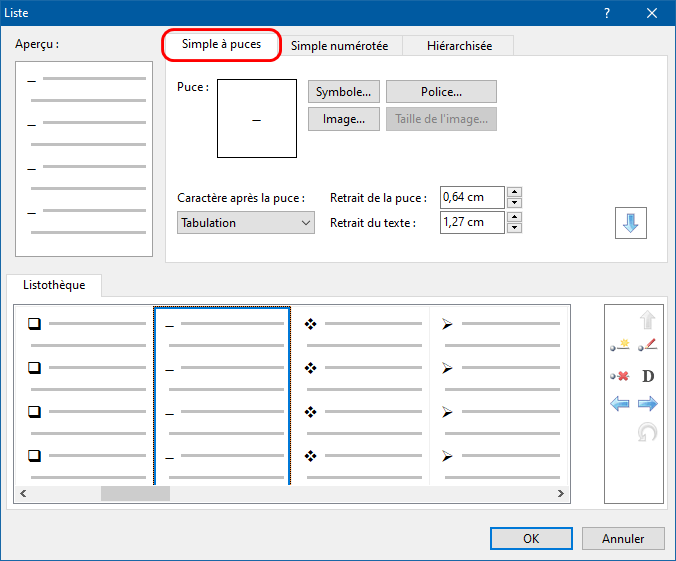The image size is (676, 561).
Task: Click in the Retrait de la puce field
Action: pos(471,198)
